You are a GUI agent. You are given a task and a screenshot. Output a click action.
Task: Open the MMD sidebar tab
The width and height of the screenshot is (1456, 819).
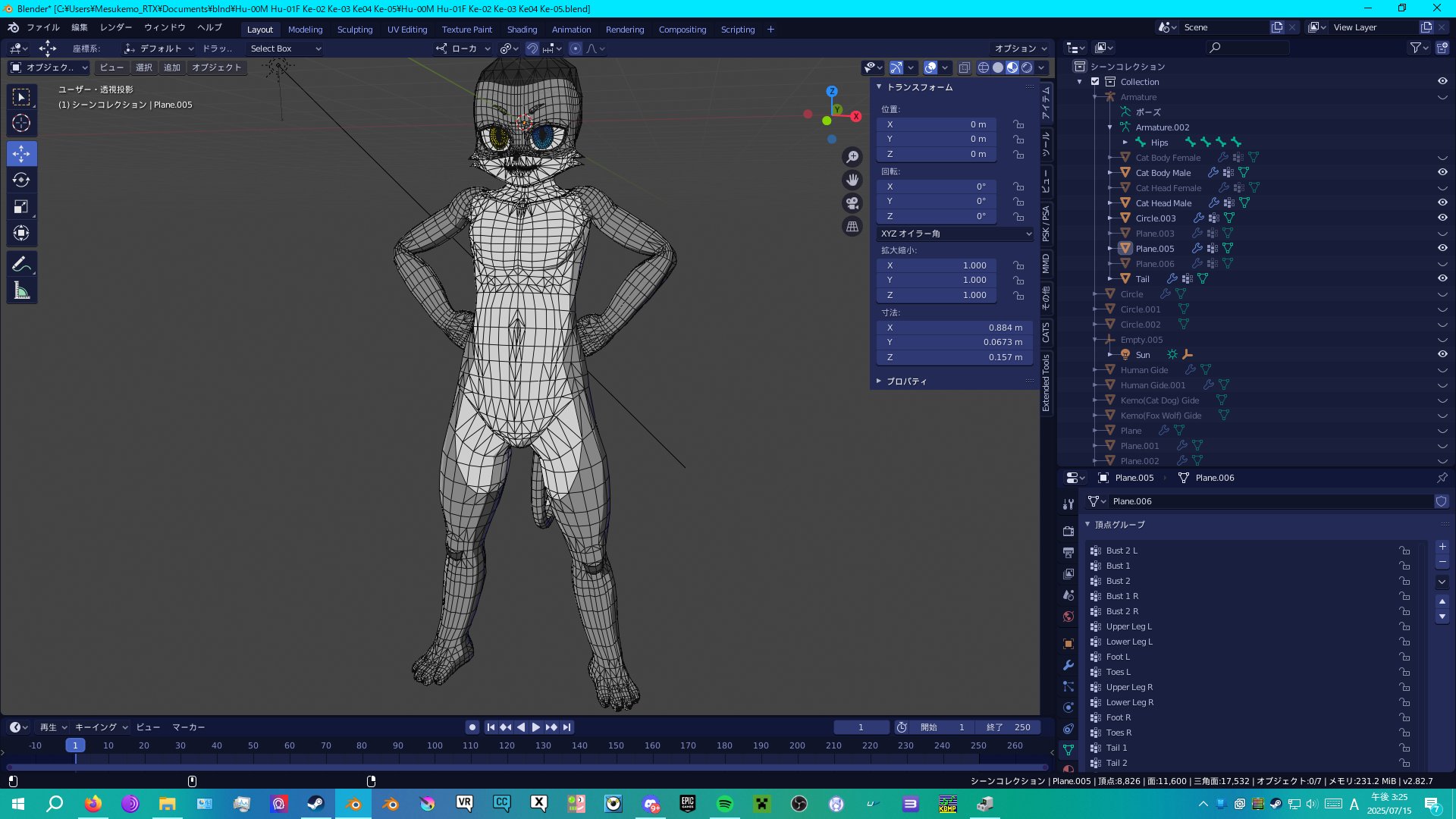point(1046,264)
